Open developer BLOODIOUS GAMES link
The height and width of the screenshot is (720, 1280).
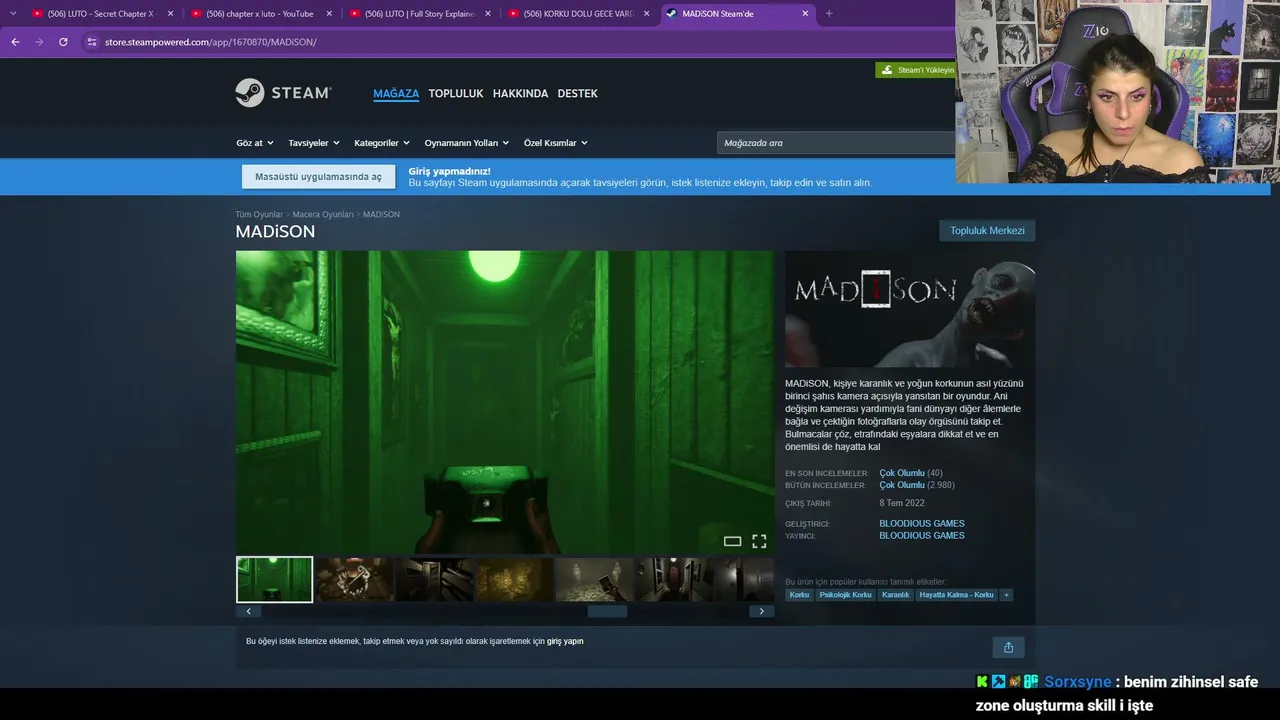click(x=922, y=523)
